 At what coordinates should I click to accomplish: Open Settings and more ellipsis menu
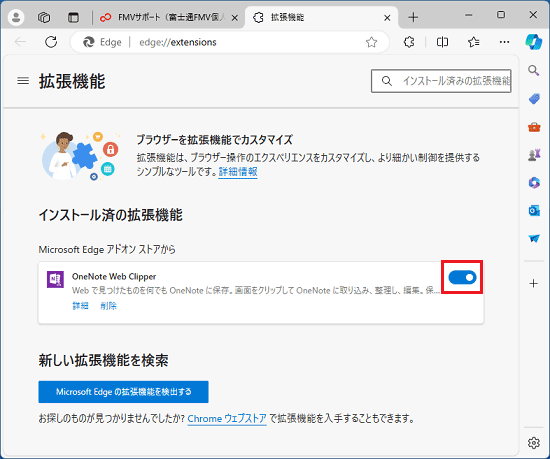pyautogui.click(x=504, y=42)
